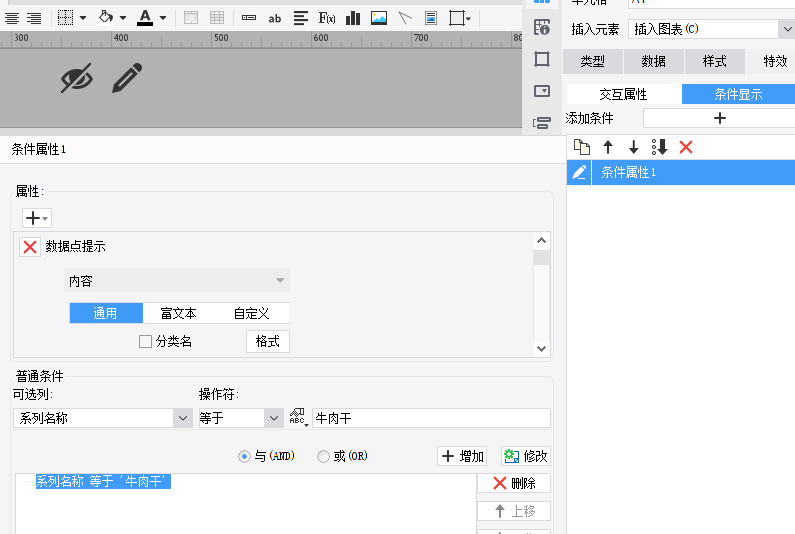Click the insert chart bar icon
Viewport: 795px width, 534px height.
pos(353,19)
